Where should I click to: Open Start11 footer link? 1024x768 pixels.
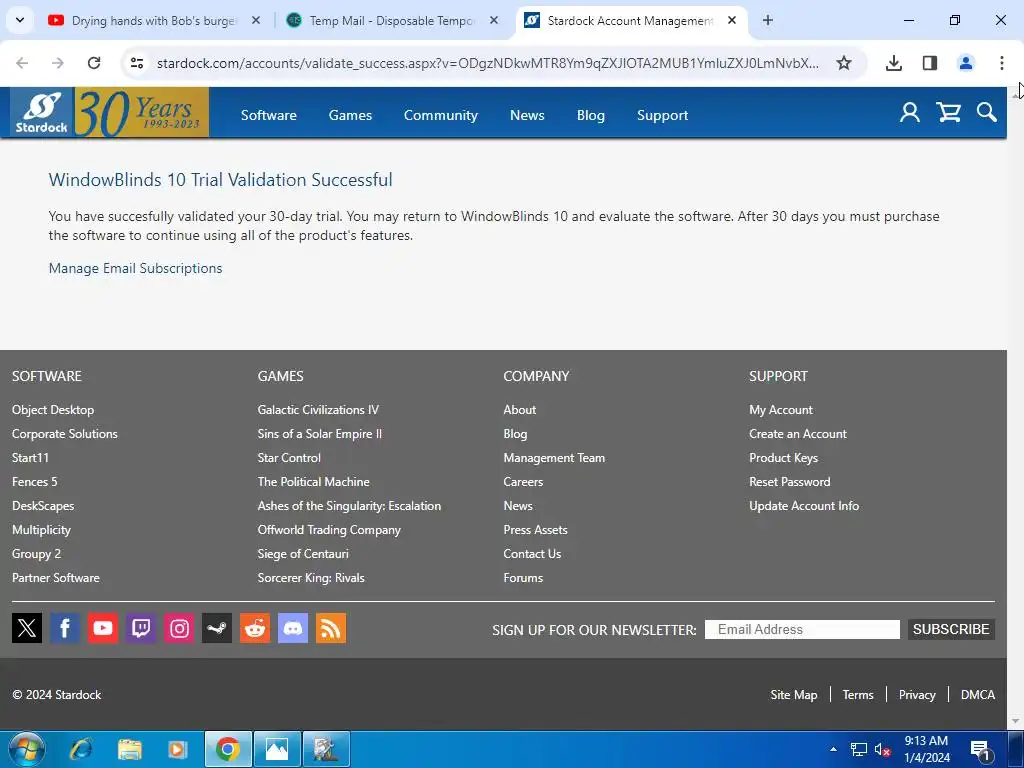click(x=30, y=458)
